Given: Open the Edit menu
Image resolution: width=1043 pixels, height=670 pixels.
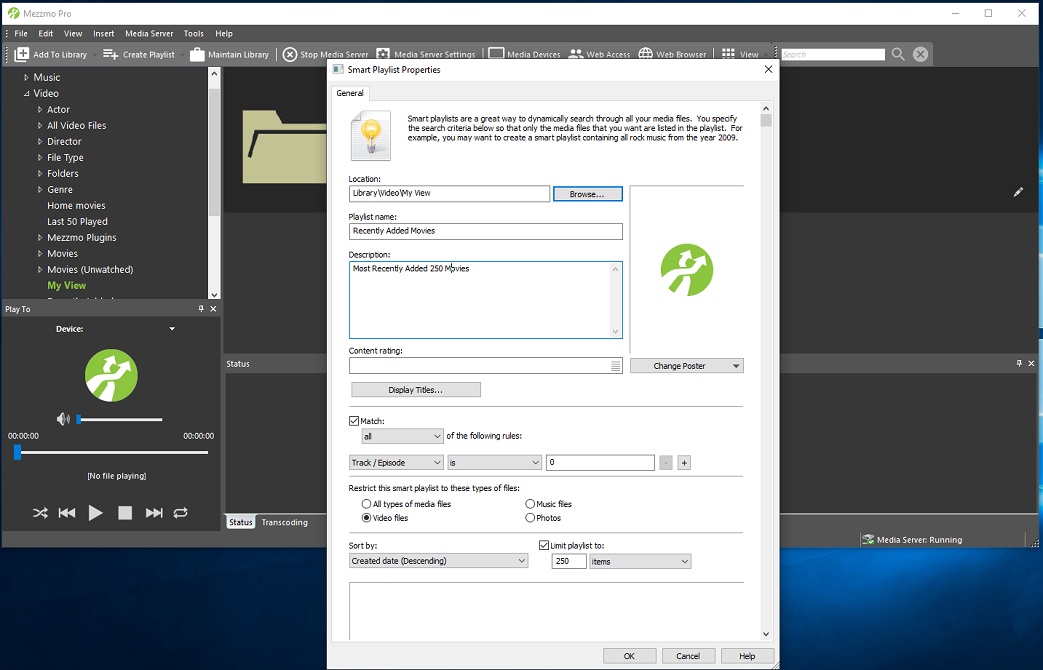Looking at the screenshot, I should pyautogui.click(x=45, y=33).
